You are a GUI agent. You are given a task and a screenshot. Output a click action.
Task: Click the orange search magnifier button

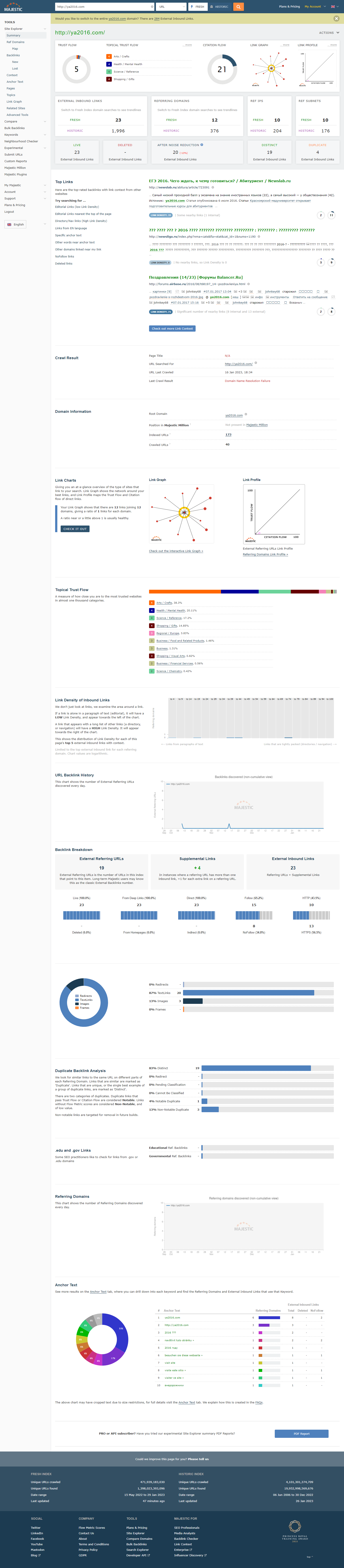tap(239, 7)
